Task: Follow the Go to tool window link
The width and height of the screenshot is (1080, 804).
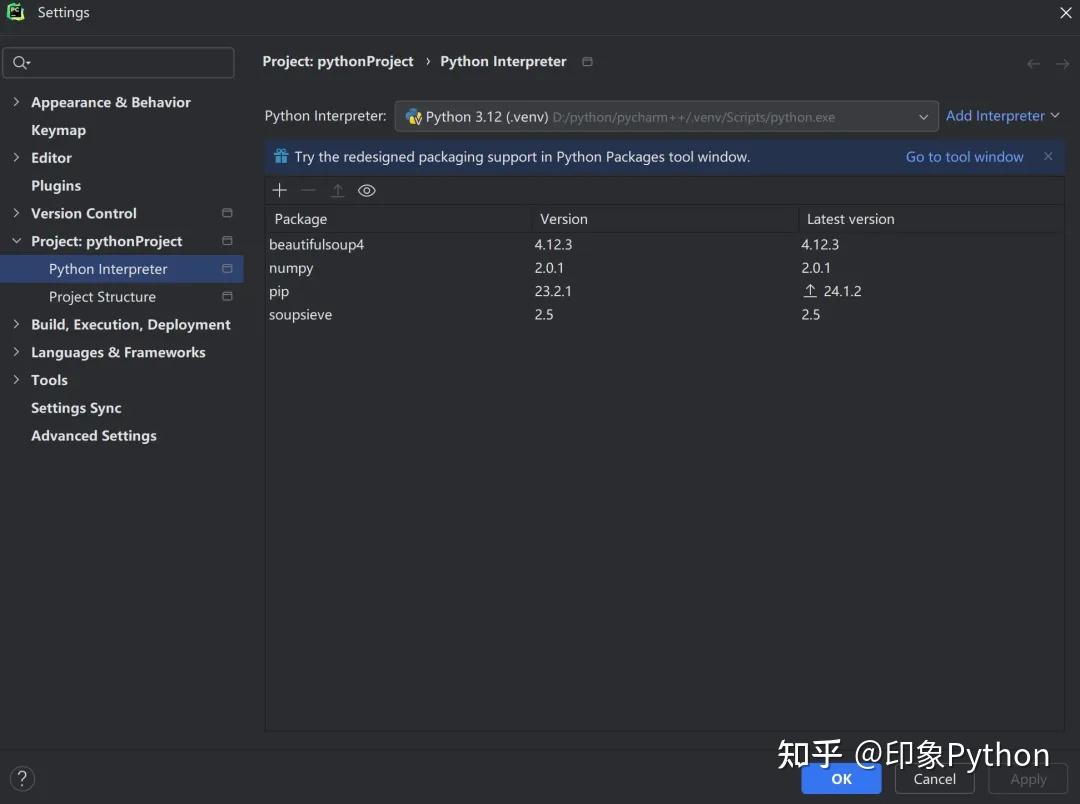Action: pos(964,156)
